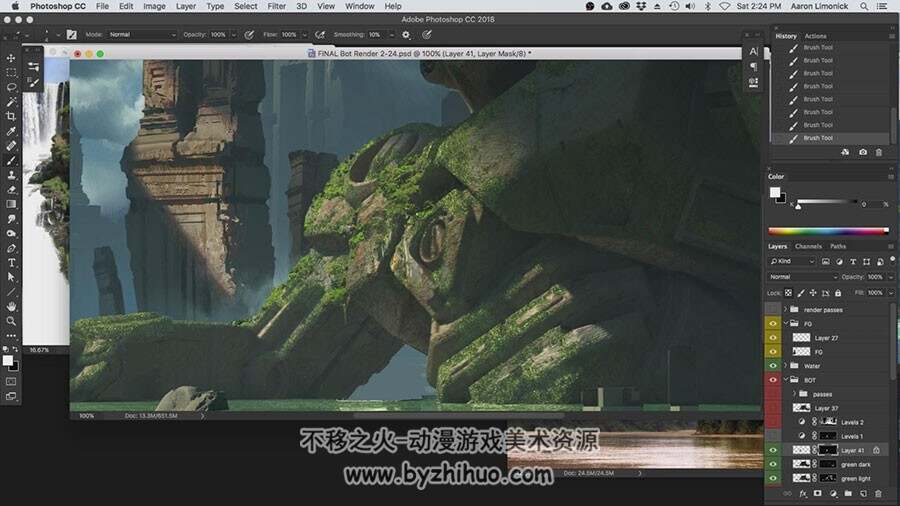Show the render passes group
This screenshot has height=506, width=900.
click(x=773, y=310)
